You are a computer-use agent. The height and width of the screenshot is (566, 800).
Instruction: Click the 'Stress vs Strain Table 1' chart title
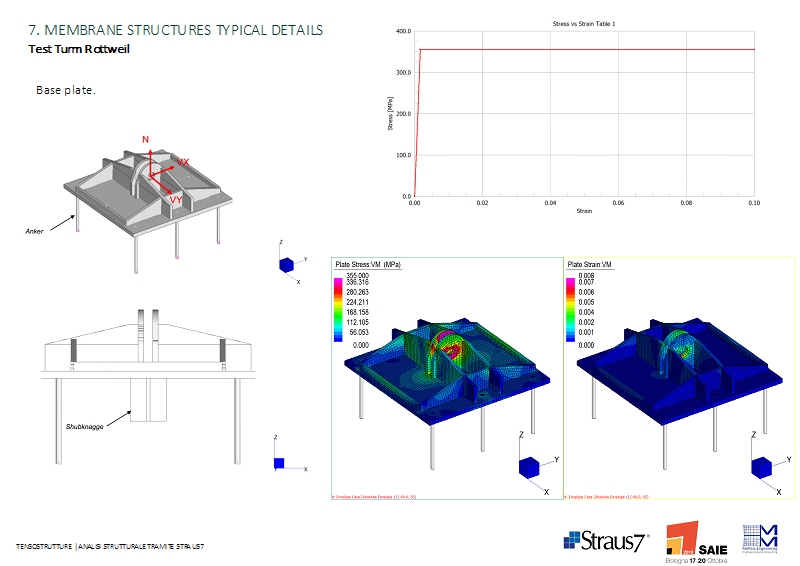(x=585, y=23)
